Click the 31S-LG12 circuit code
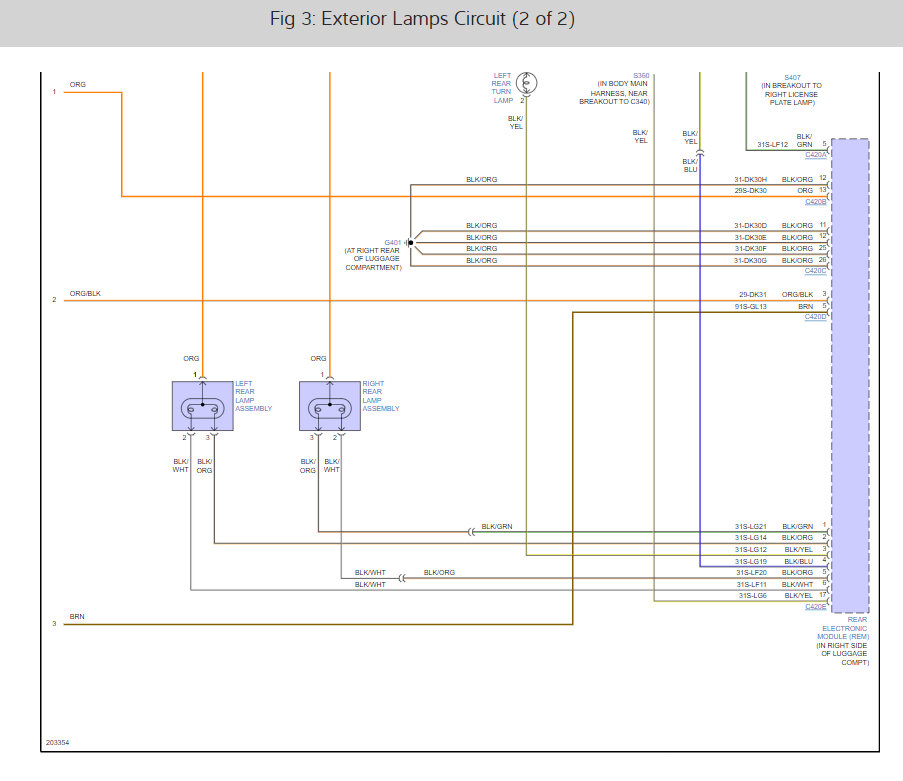This screenshot has width=903, height=781. (750, 549)
